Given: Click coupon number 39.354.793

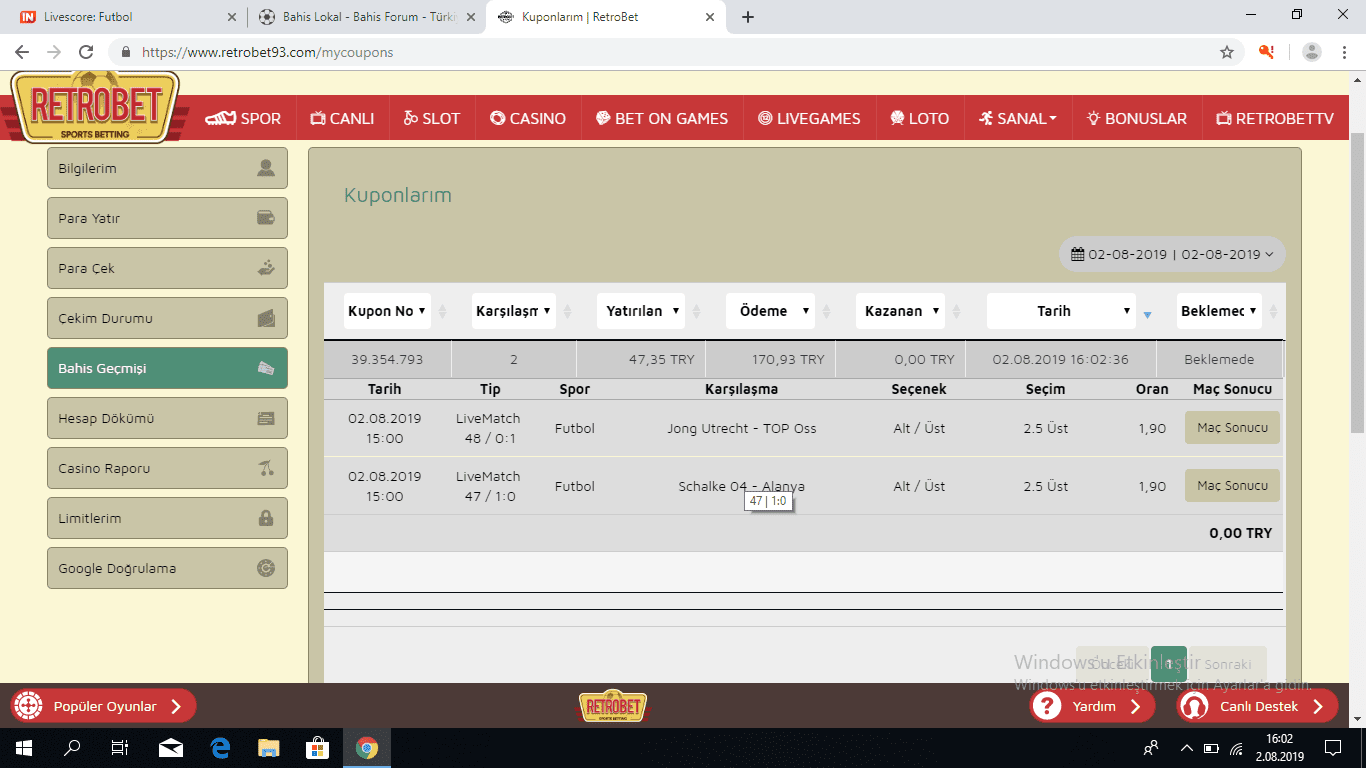Looking at the screenshot, I should point(387,359).
